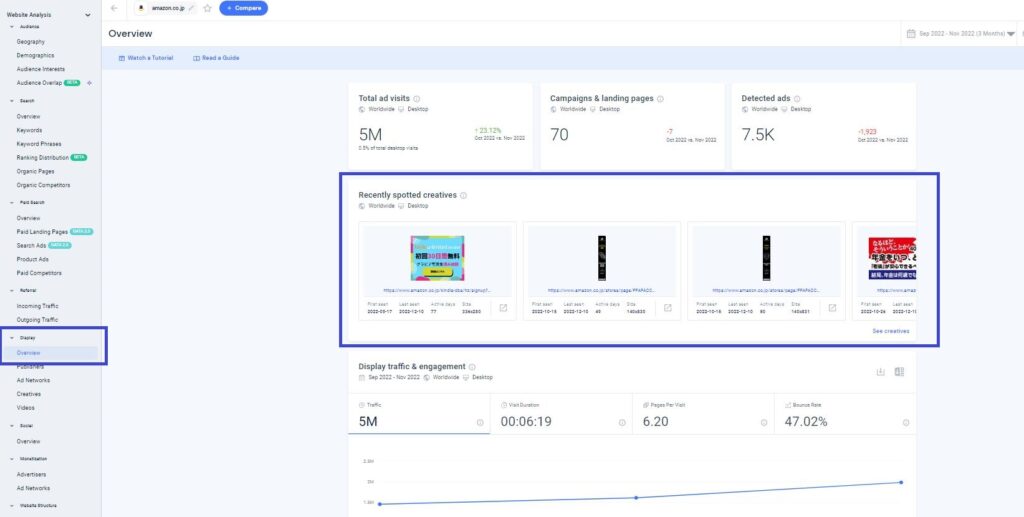
Task: Open Overview under Paid Search section
Action: (x=28, y=218)
